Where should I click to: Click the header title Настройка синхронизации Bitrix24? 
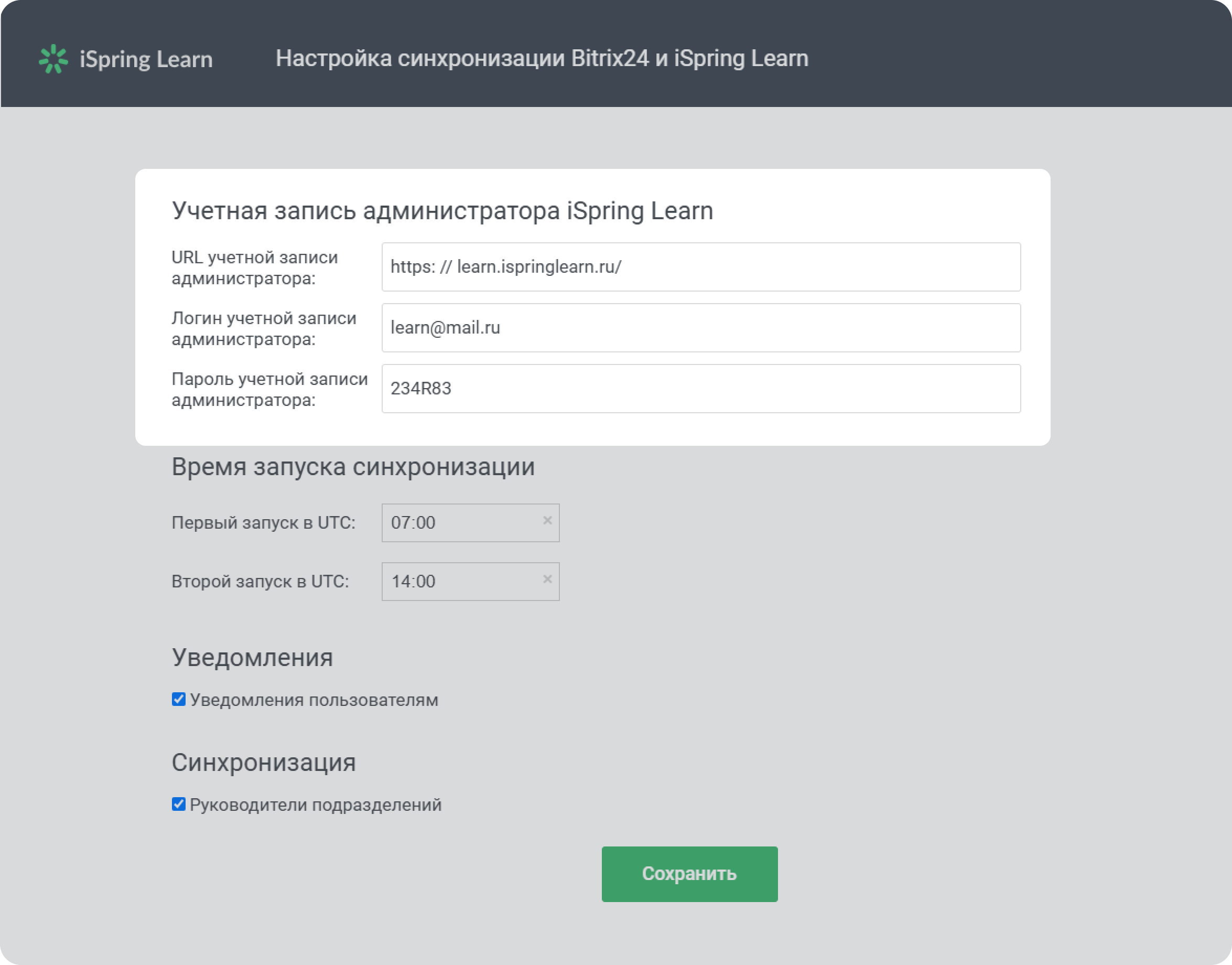(x=542, y=59)
